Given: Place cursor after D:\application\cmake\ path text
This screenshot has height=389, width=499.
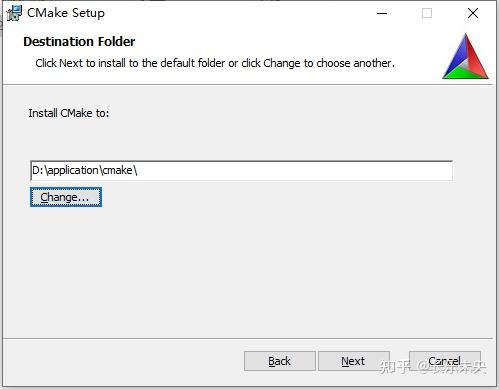Looking at the screenshot, I should (138, 171).
